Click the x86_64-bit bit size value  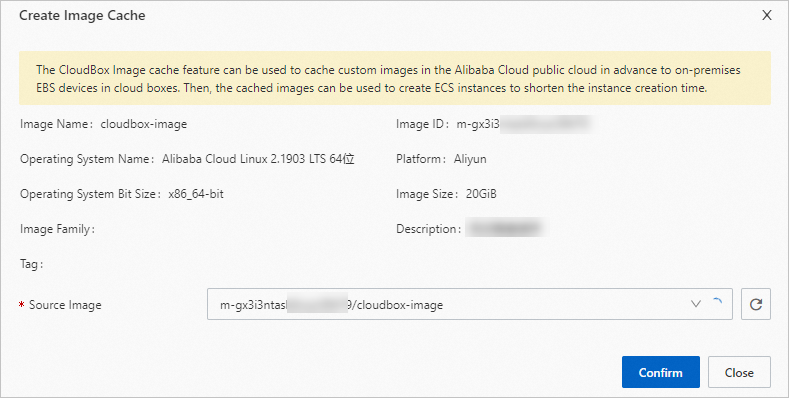(x=196, y=194)
